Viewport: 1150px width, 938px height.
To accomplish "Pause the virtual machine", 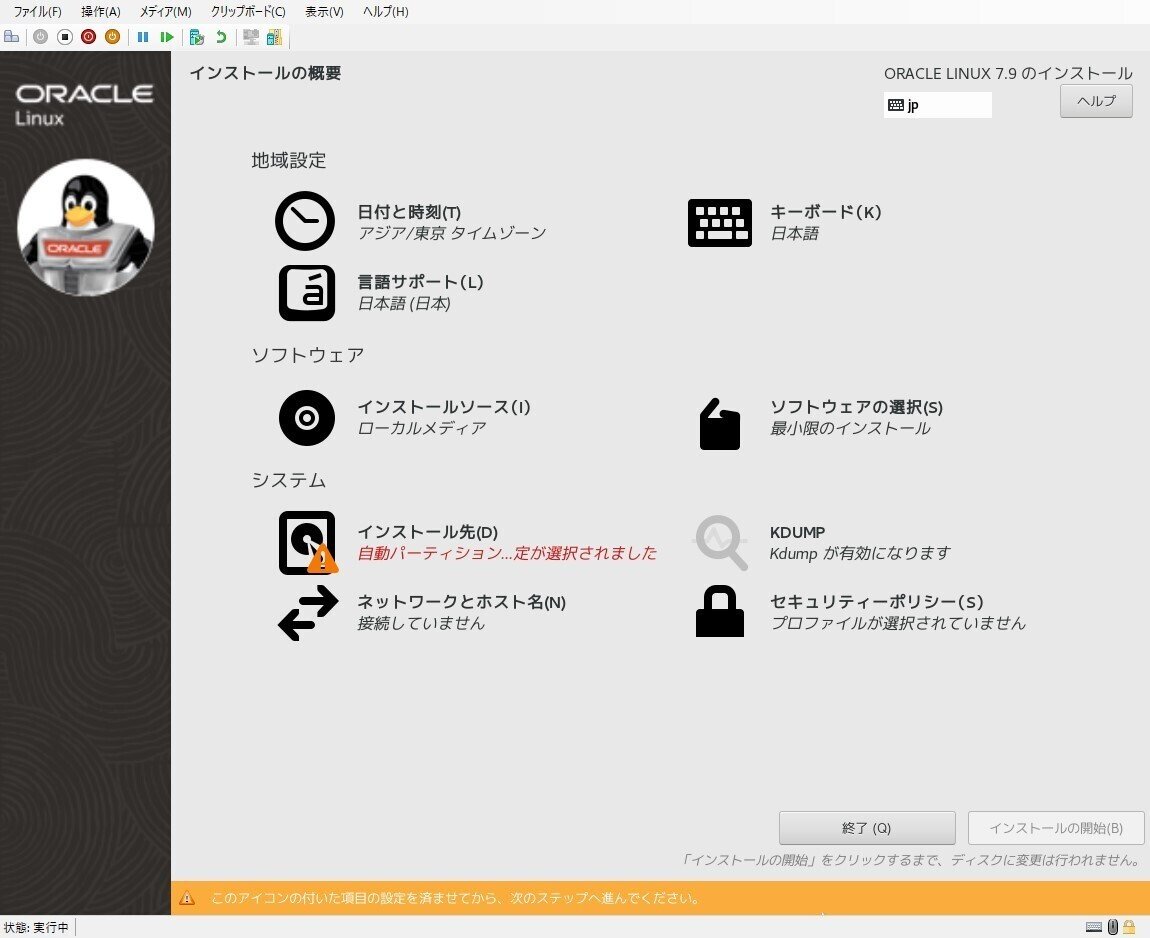I will click(x=143, y=37).
